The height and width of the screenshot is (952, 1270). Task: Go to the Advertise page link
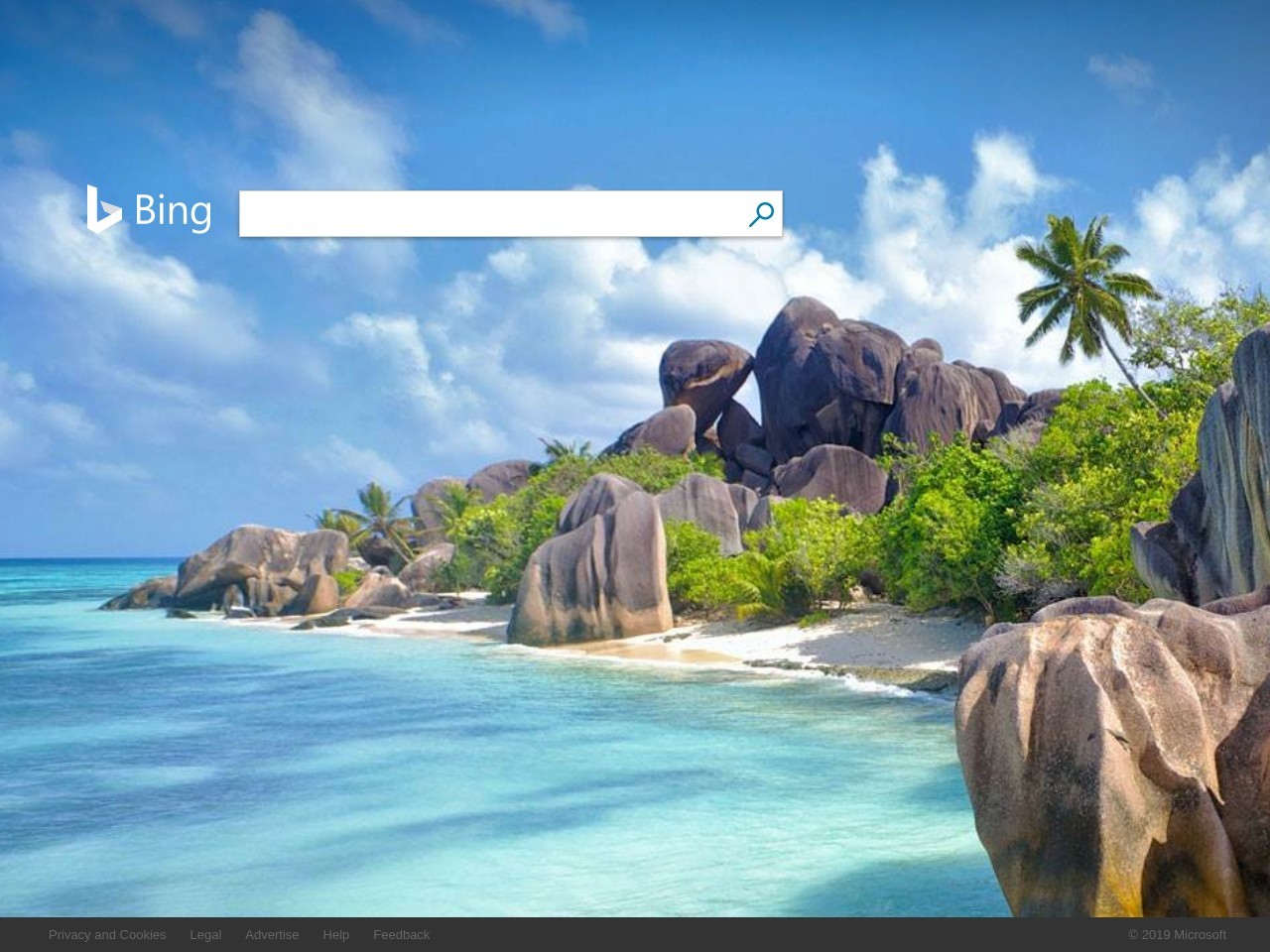click(x=272, y=934)
